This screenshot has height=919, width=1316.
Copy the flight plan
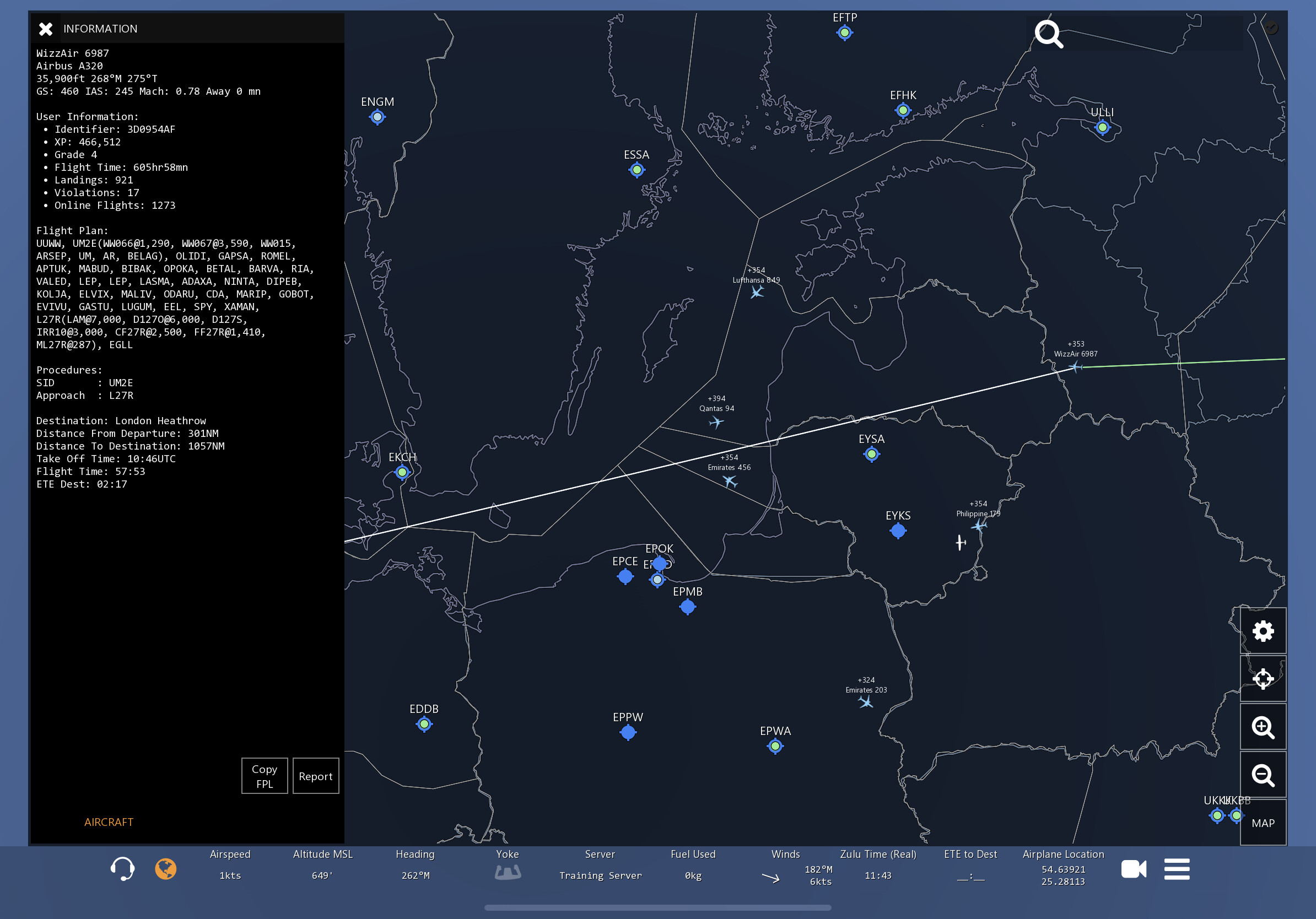264,776
